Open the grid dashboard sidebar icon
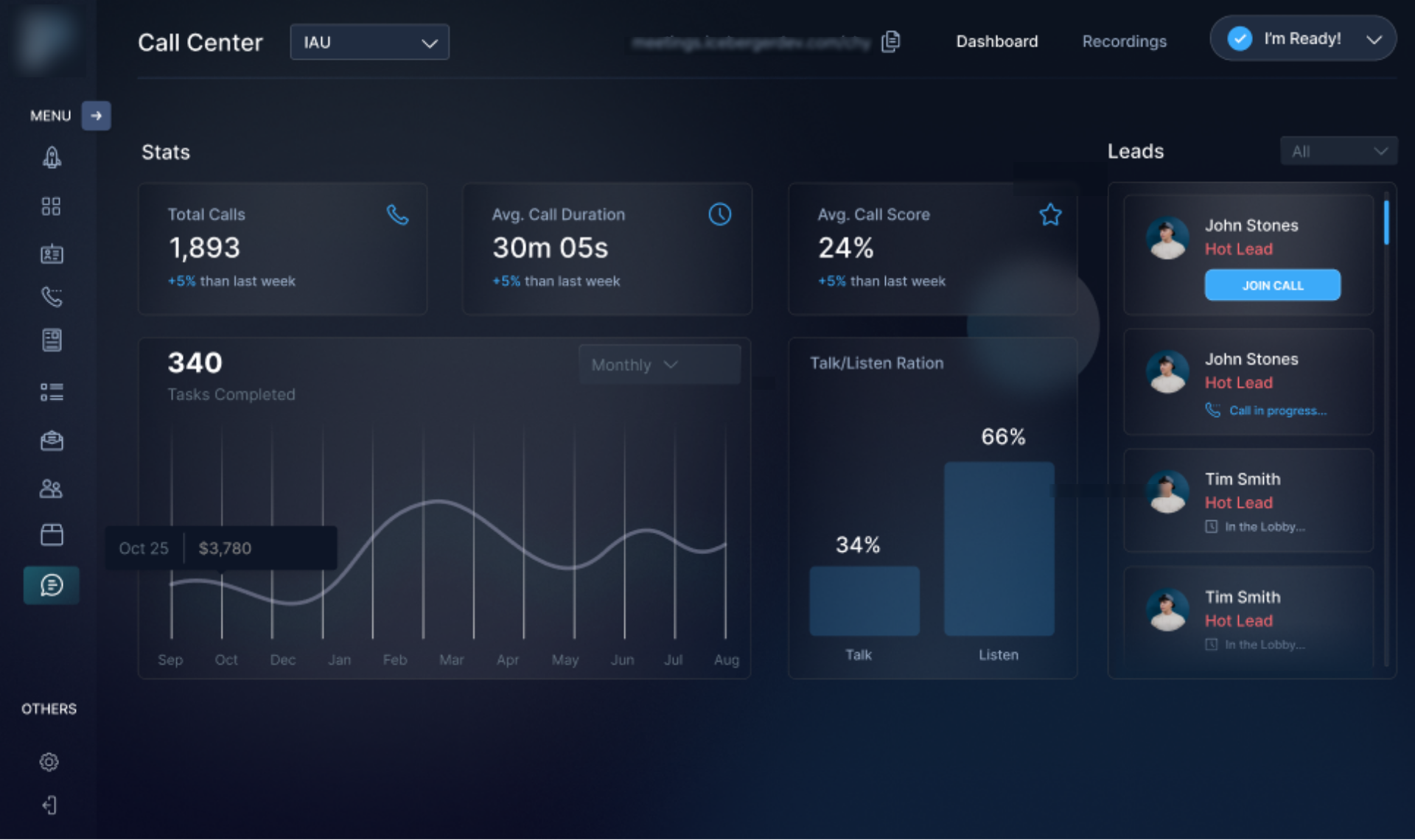Screen dimensions: 1415x840 [51, 206]
